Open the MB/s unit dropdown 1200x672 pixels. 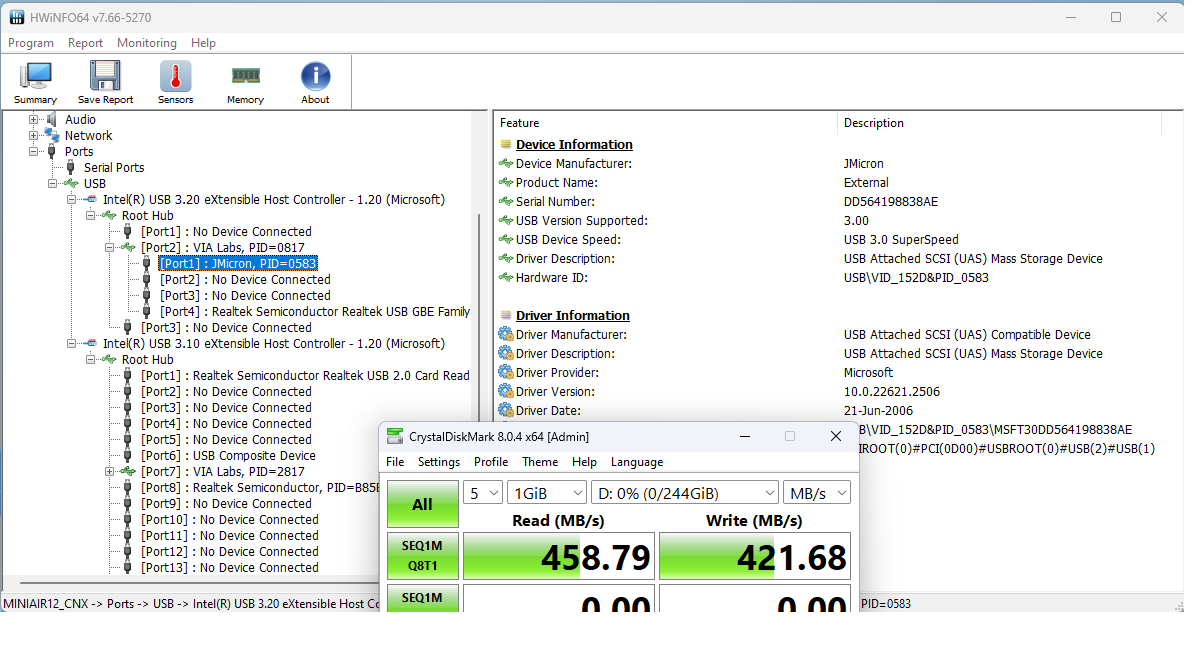pyautogui.click(x=816, y=493)
